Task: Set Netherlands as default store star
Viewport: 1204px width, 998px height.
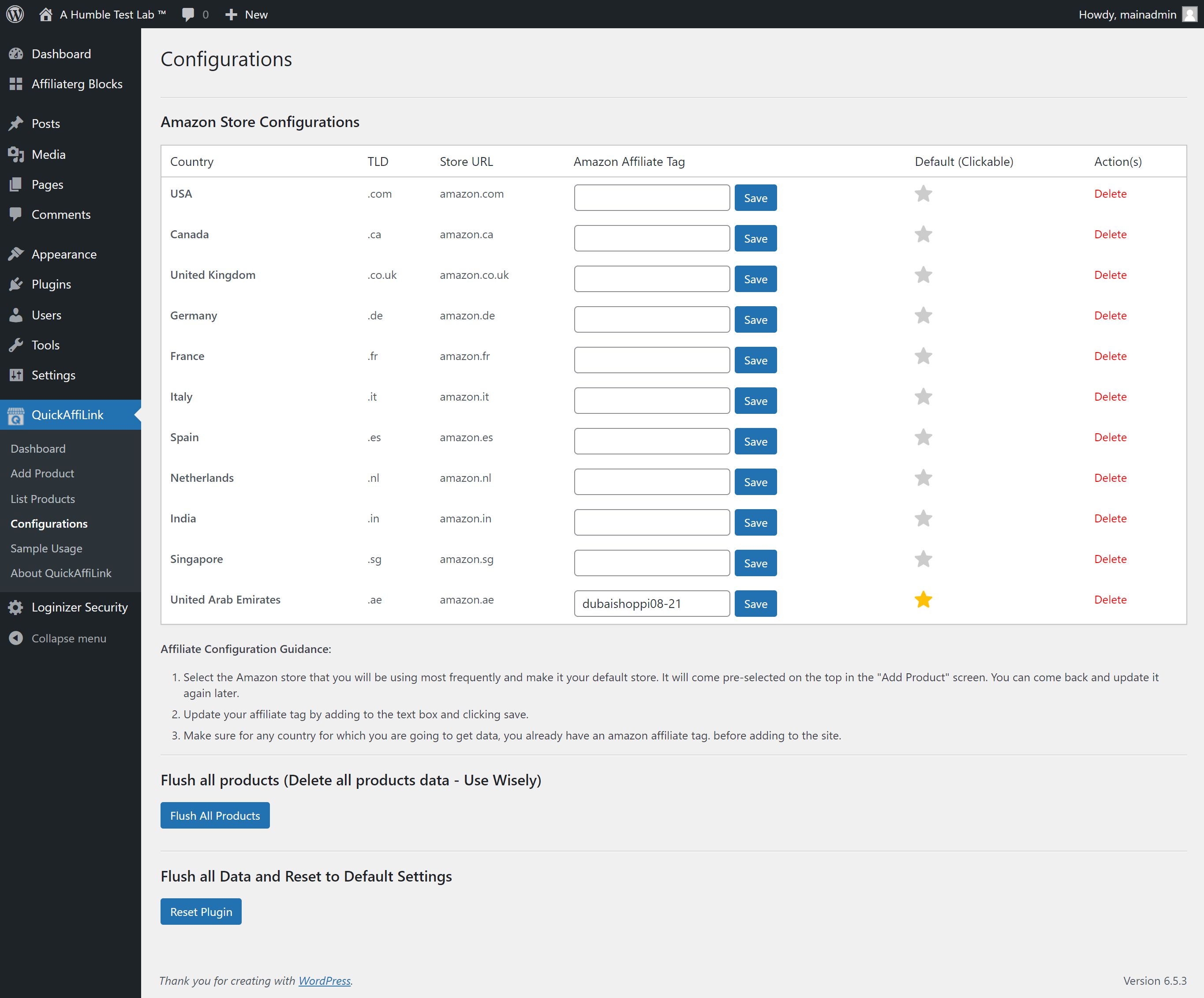Action: coord(923,478)
